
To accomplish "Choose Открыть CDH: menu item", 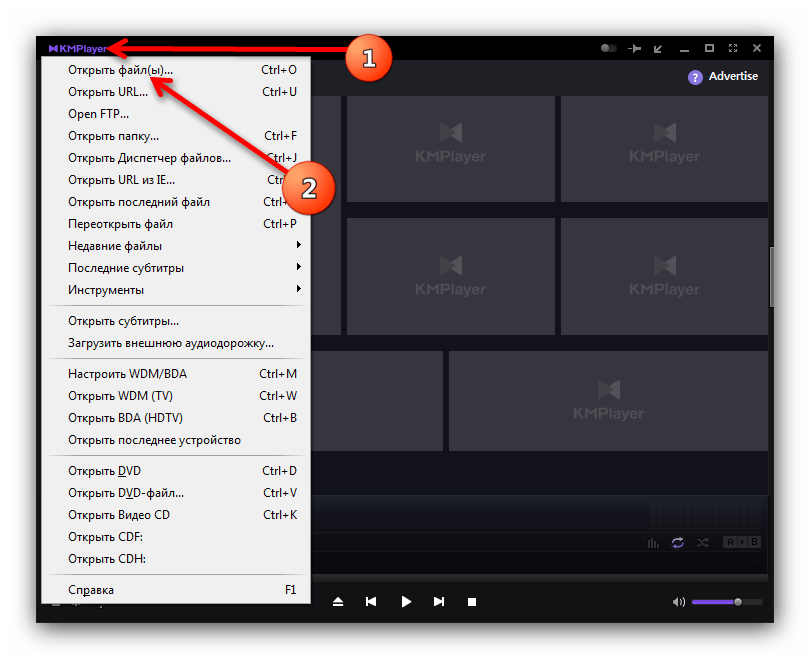I will (176, 559).
